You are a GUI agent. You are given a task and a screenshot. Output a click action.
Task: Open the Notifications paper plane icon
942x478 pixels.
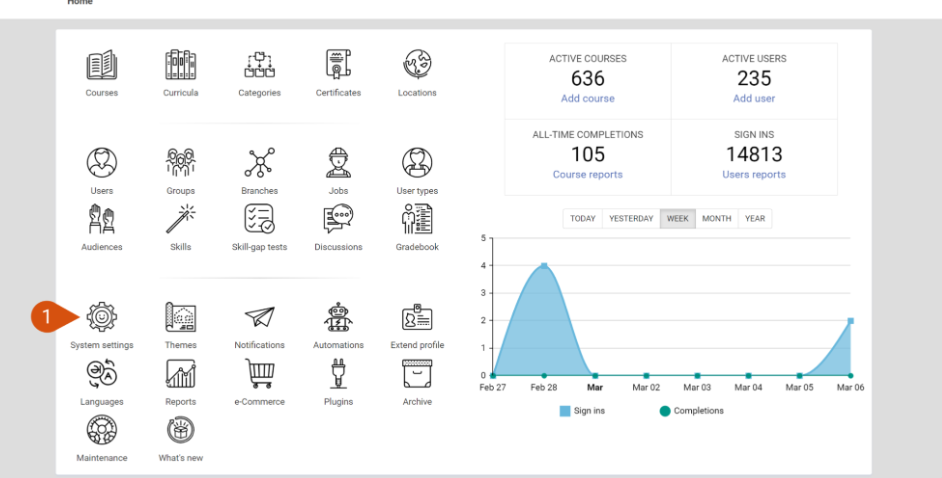[x=260, y=317]
